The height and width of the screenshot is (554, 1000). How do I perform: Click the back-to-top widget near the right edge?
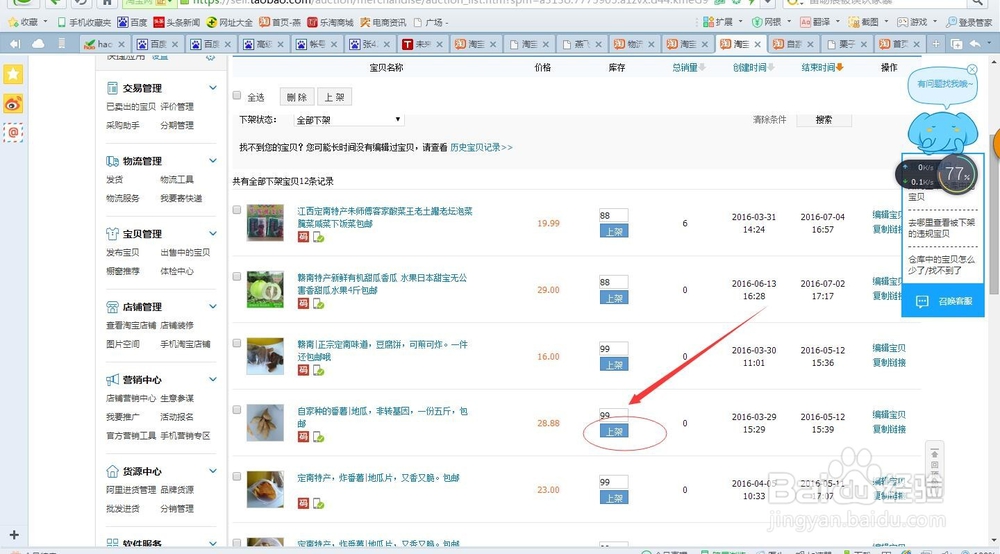tap(934, 467)
